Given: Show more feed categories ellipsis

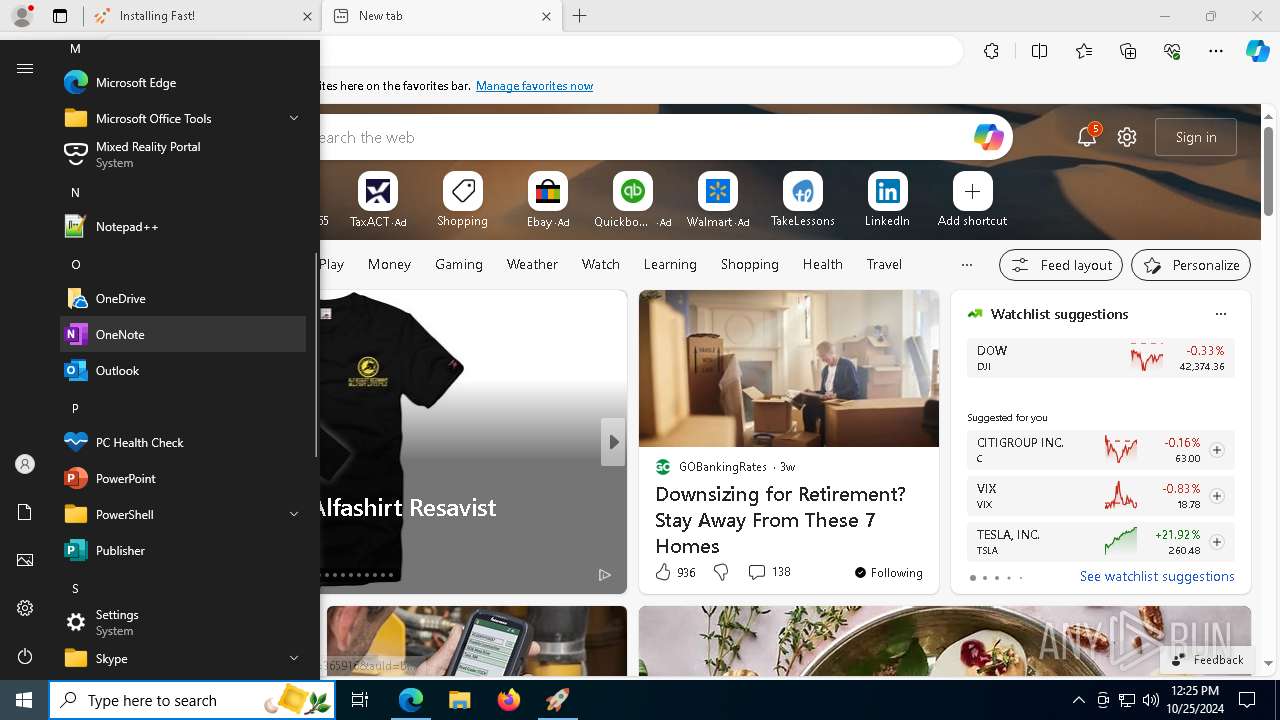Looking at the screenshot, I should click(966, 265).
